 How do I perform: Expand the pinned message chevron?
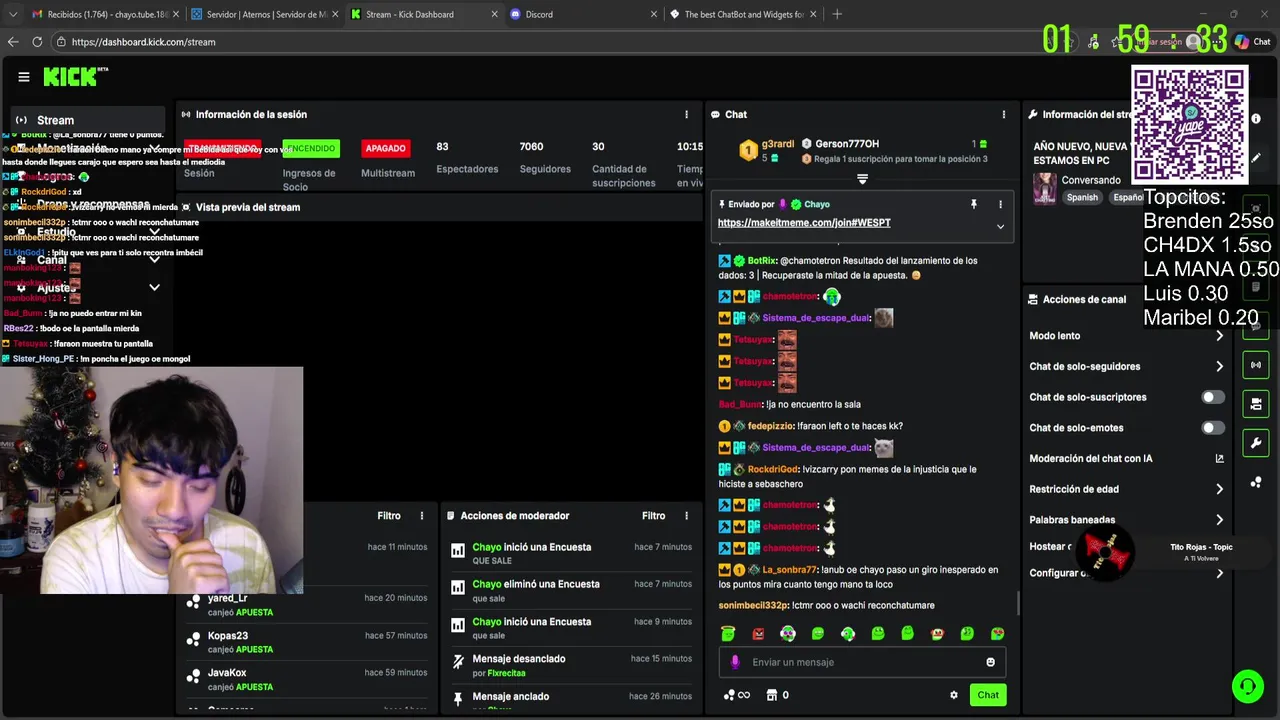1000,226
